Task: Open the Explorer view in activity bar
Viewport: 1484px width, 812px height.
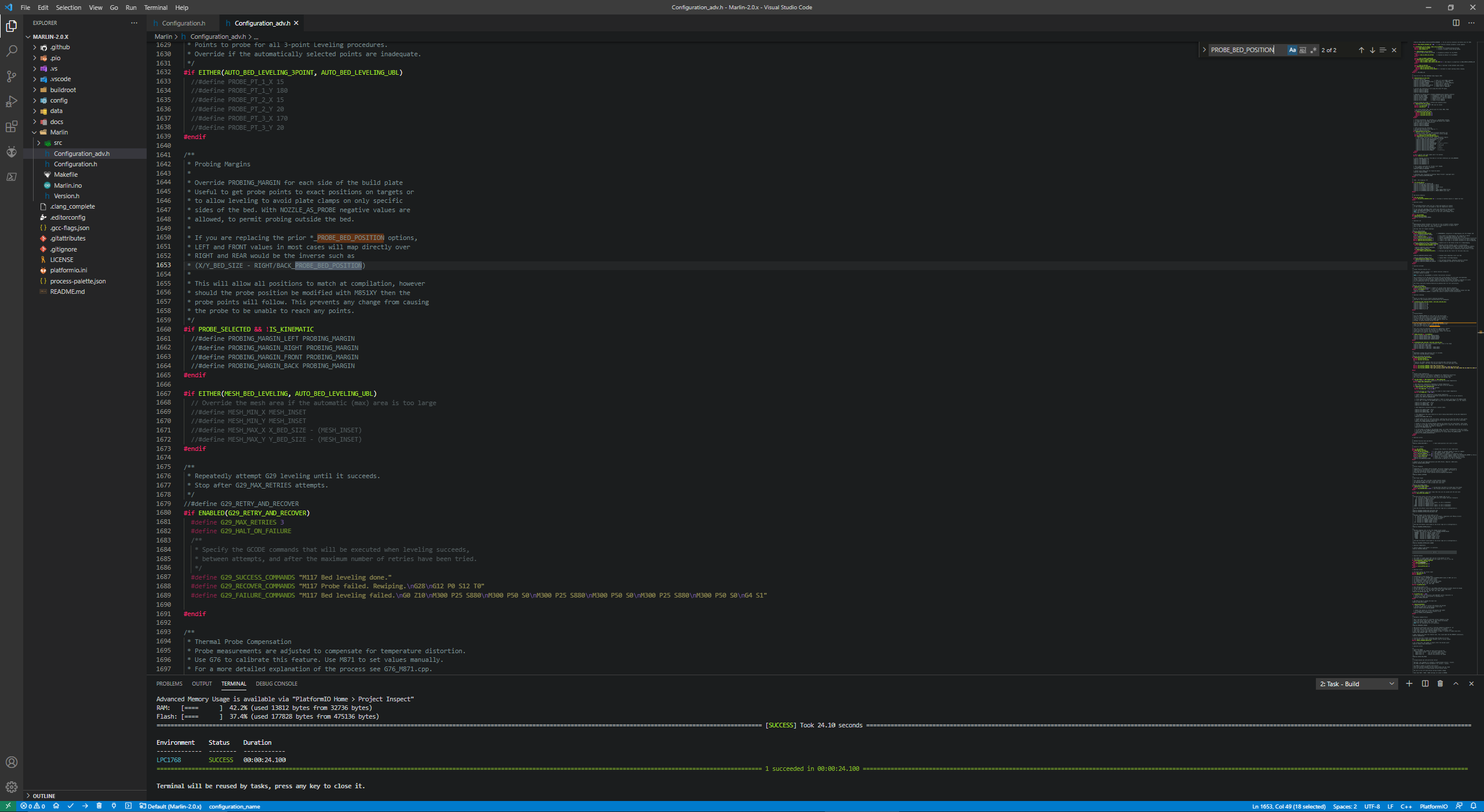Action: 12,26
